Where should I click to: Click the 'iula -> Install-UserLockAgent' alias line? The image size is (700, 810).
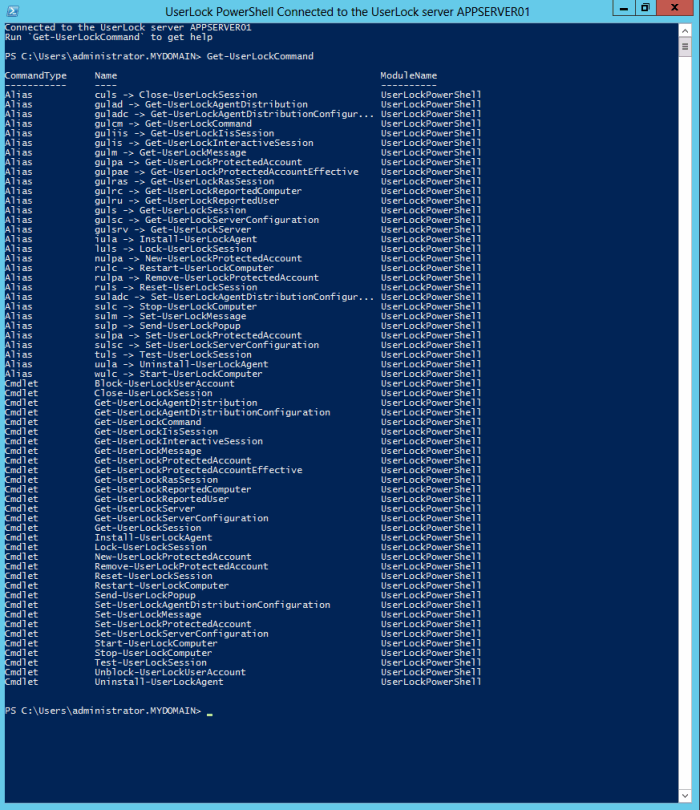[176, 239]
